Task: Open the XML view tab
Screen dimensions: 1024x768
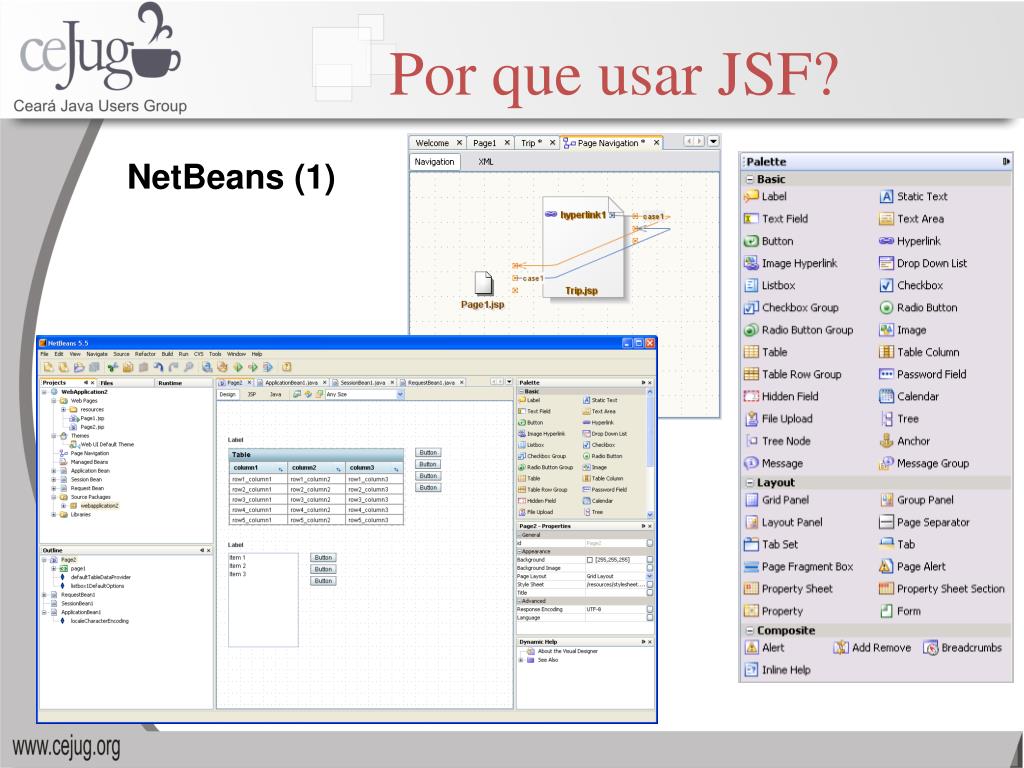Action: pos(486,161)
